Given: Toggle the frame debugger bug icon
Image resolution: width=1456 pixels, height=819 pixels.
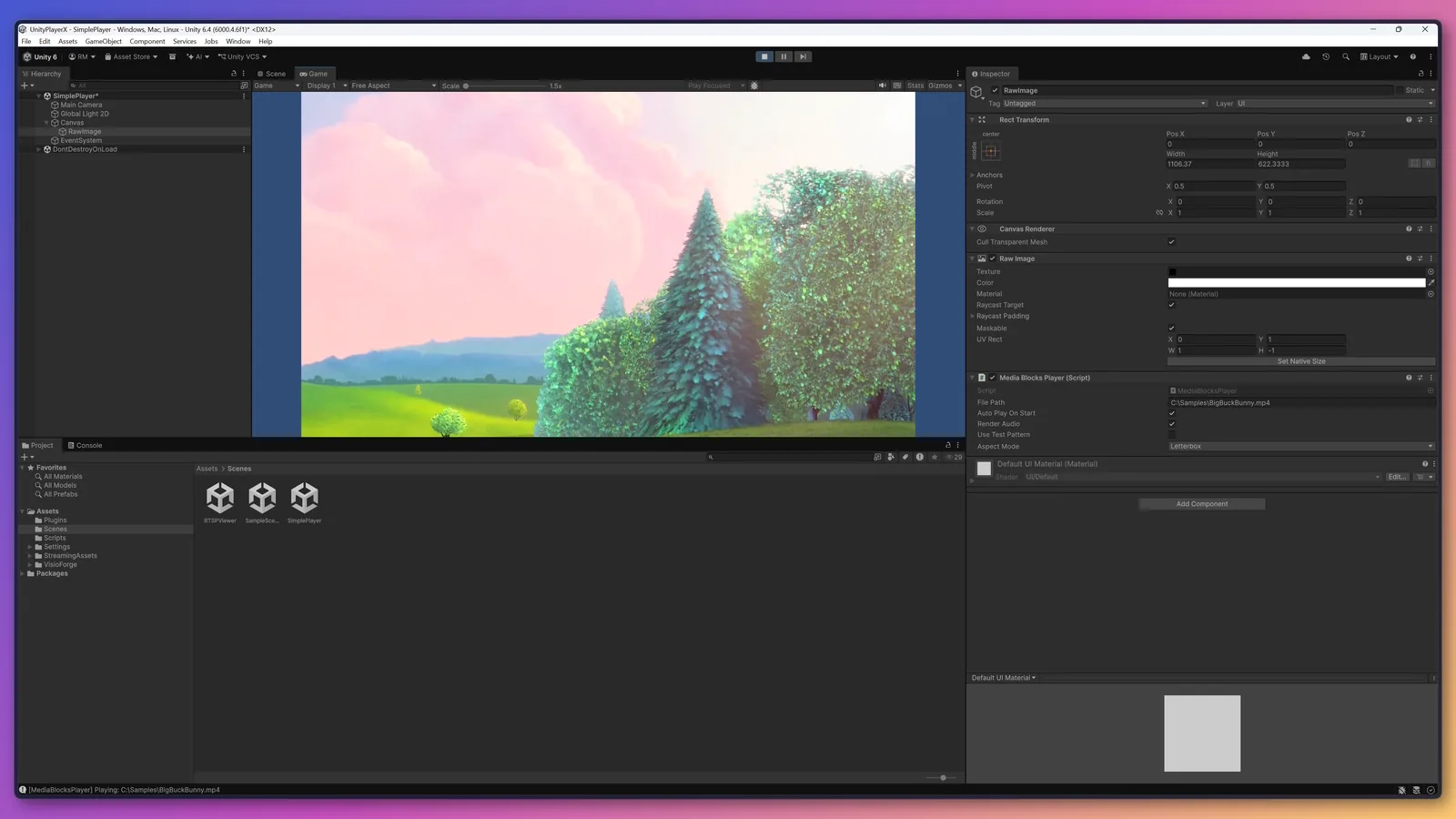Looking at the screenshot, I should (753, 86).
